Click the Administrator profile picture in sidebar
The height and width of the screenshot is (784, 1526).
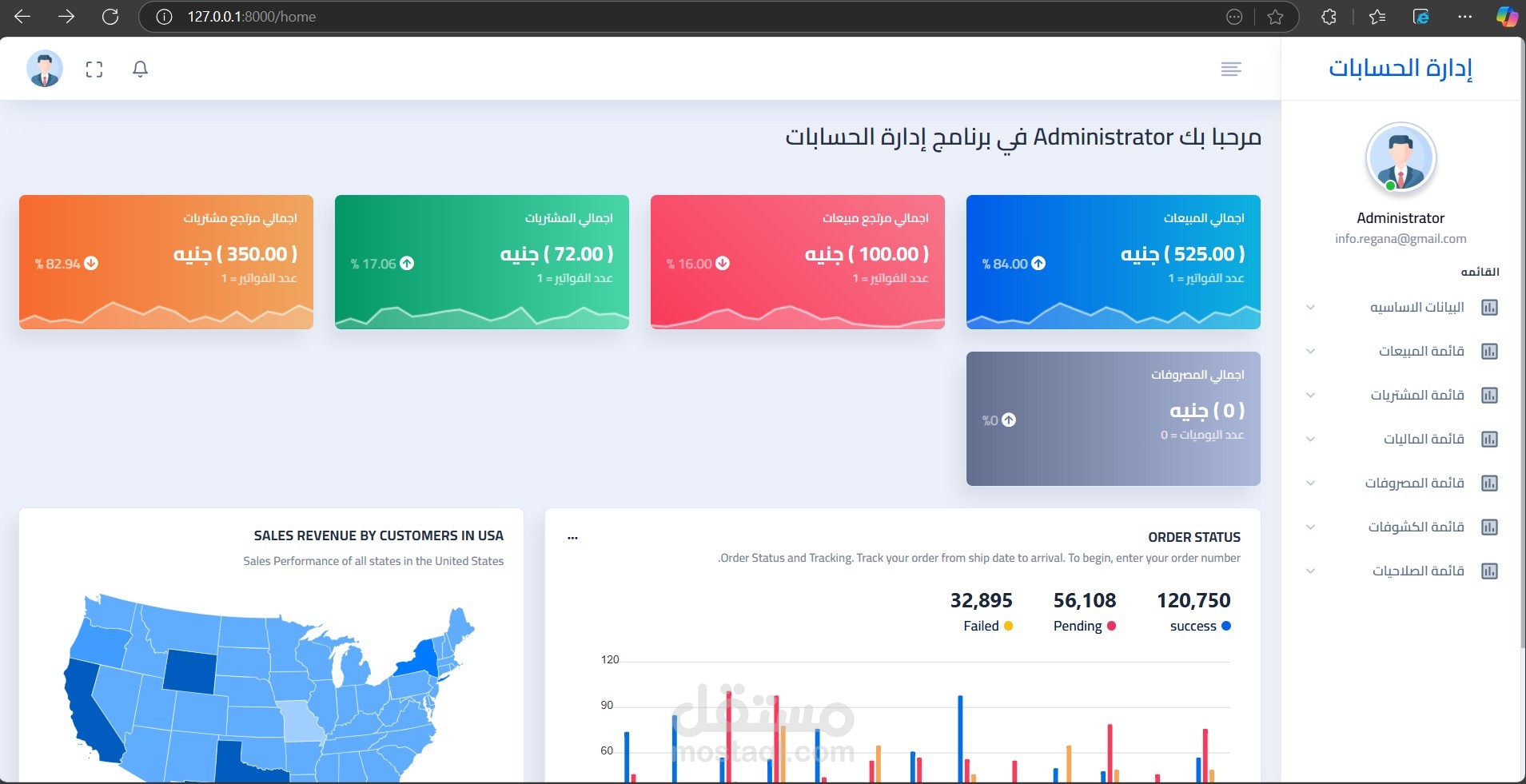click(x=1400, y=158)
